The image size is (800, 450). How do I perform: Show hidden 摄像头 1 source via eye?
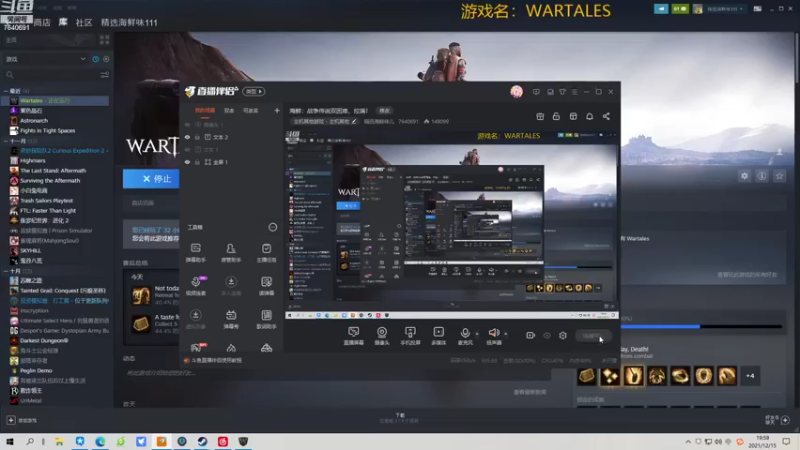tap(187, 124)
